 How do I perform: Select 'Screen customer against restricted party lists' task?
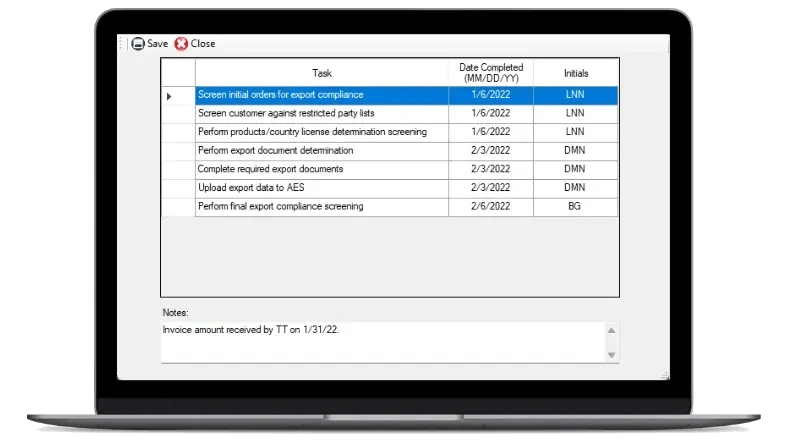pos(322,114)
